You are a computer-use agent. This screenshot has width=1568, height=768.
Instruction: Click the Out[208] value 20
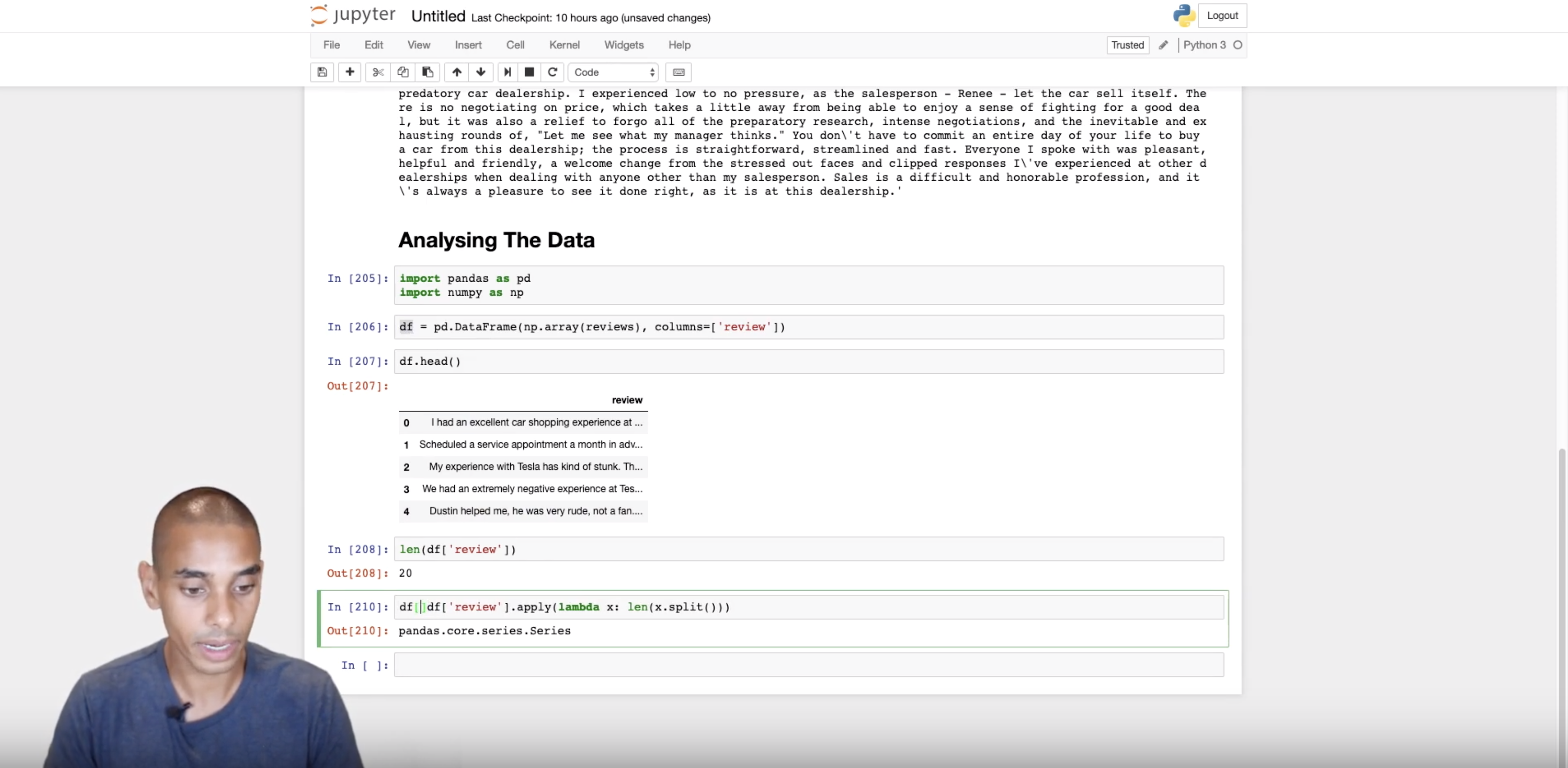click(405, 573)
